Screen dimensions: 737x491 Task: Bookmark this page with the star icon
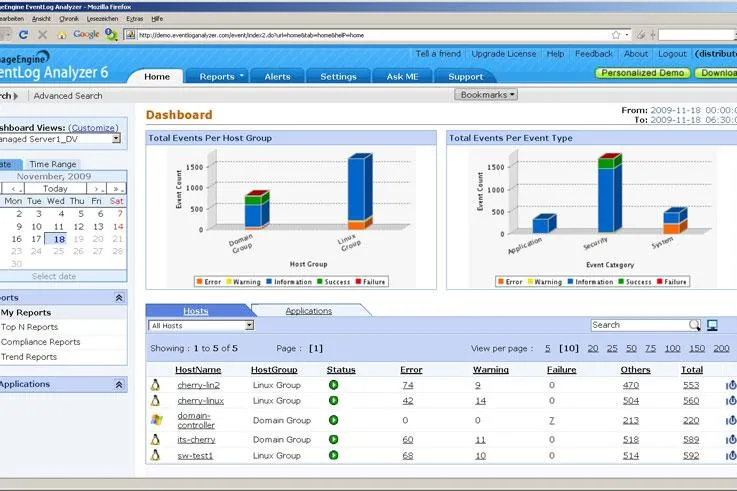pyautogui.click(x=616, y=35)
